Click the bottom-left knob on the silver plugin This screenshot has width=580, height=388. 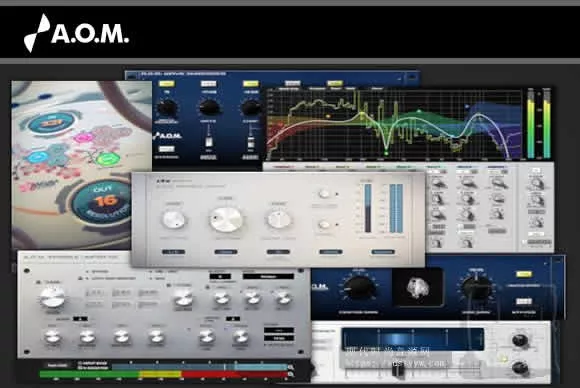(x=52, y=337)
